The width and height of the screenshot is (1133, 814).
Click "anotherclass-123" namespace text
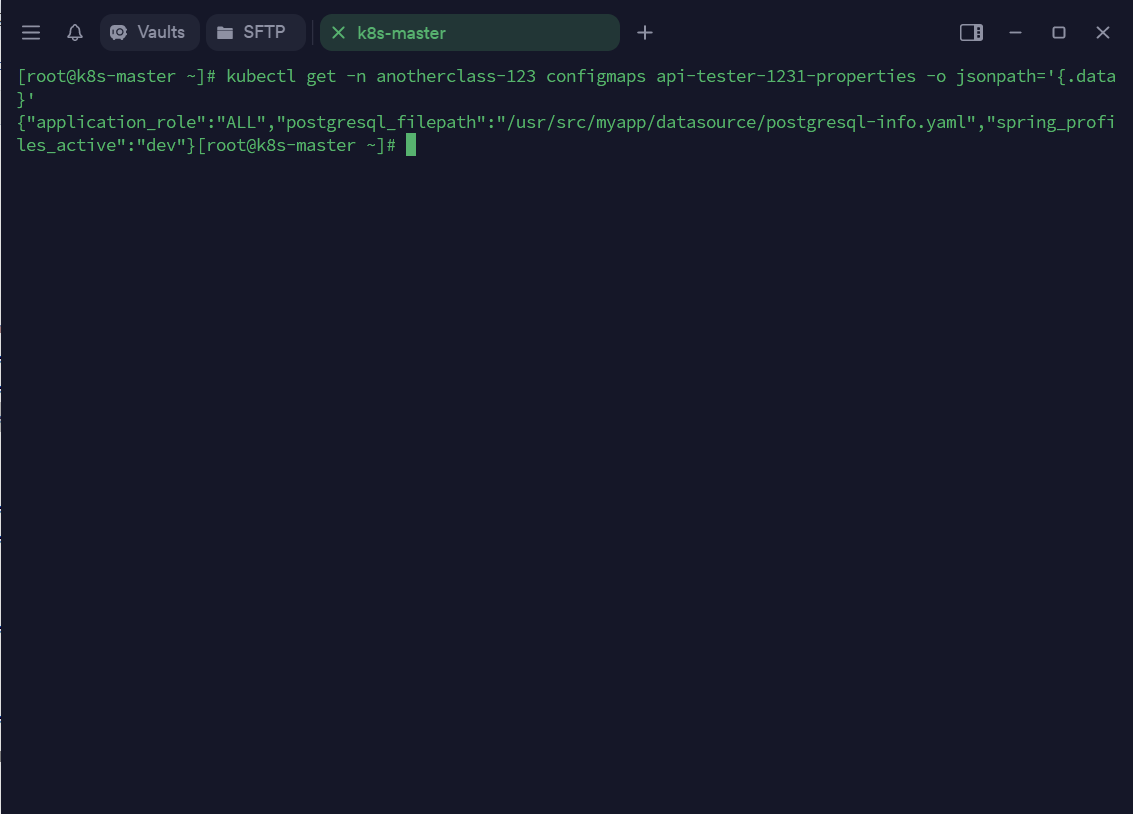click(x=456, y=76)
